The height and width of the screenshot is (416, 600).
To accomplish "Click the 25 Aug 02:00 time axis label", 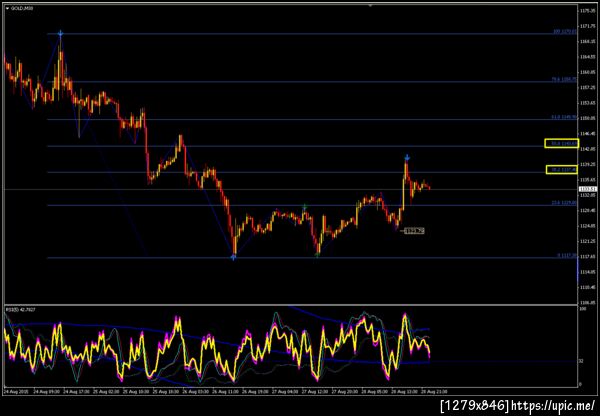I will click(108, 392).
